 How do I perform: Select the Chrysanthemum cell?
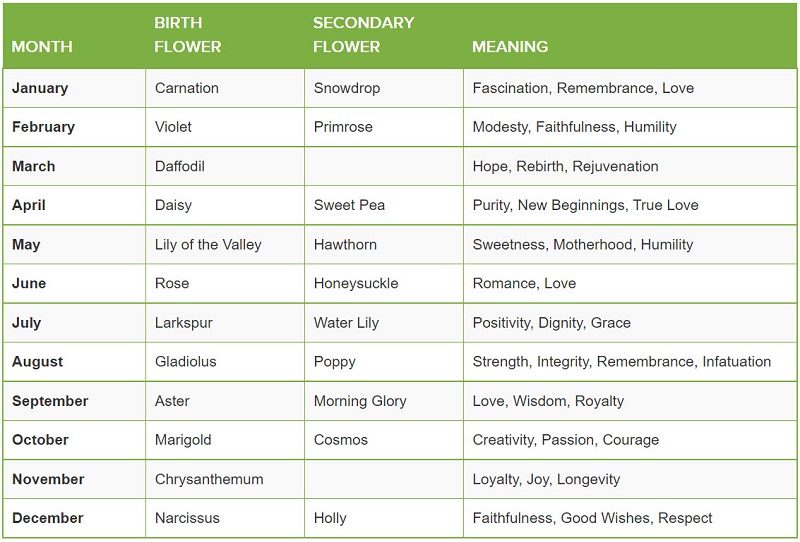coord(209,479)
